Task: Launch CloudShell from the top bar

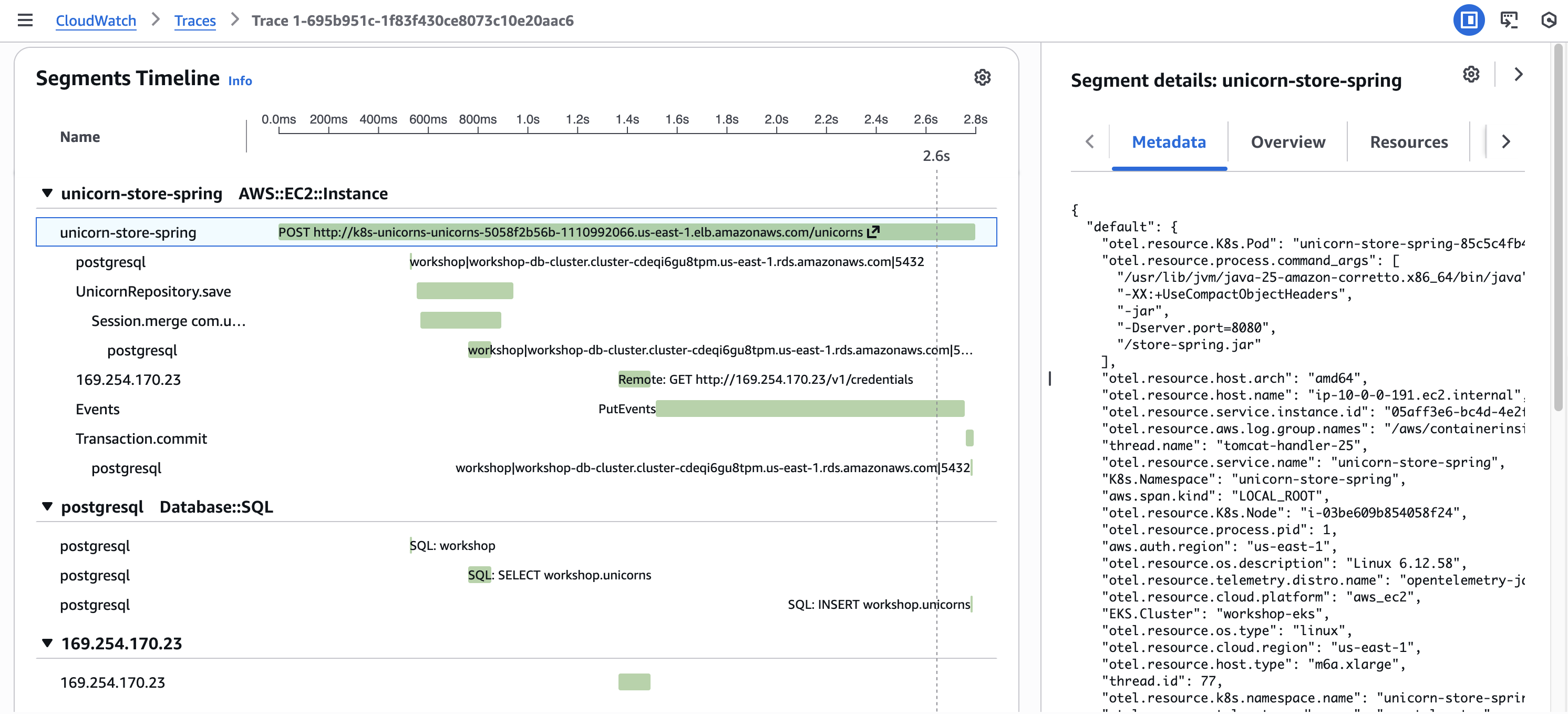Action: tap(1510, 20)
